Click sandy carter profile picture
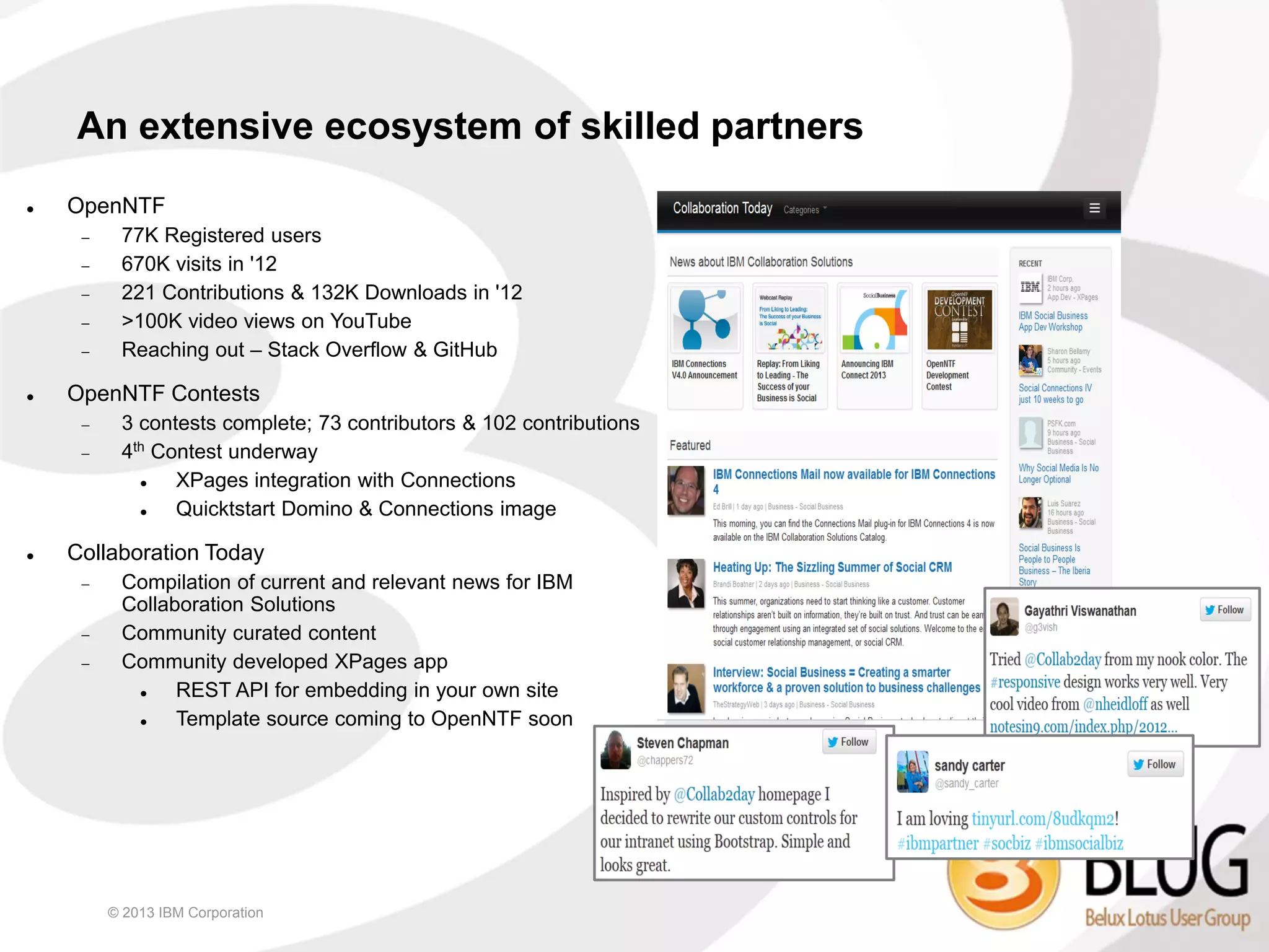Screen dimensions: 1269x952 point(913,772)
